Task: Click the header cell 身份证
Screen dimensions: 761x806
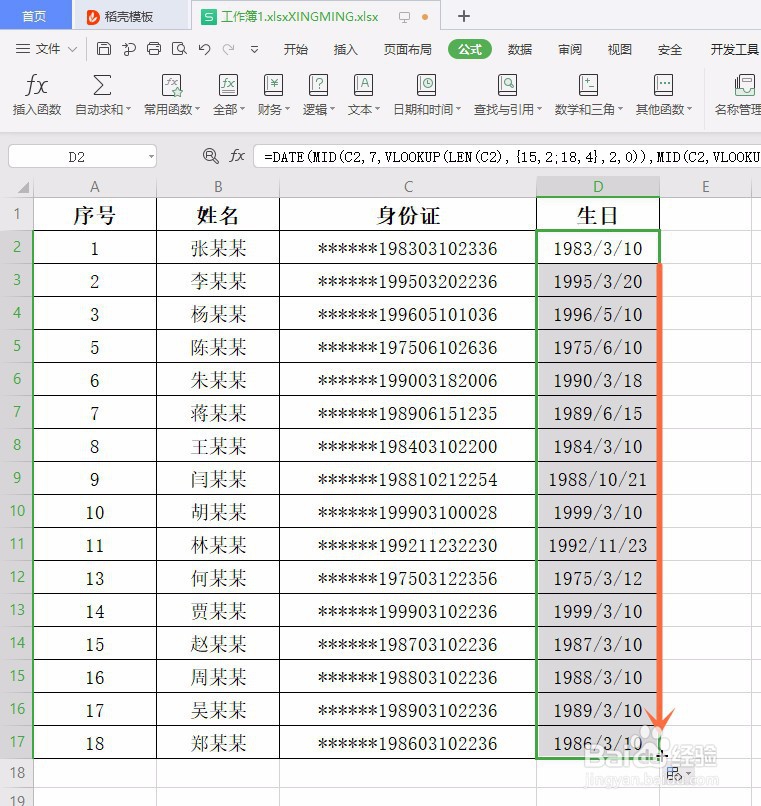Action: [408, 215]
